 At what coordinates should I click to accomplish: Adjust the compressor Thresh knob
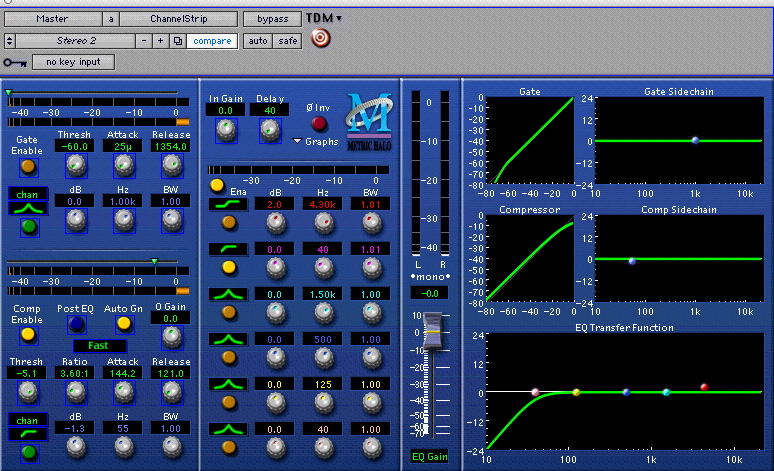28,392
